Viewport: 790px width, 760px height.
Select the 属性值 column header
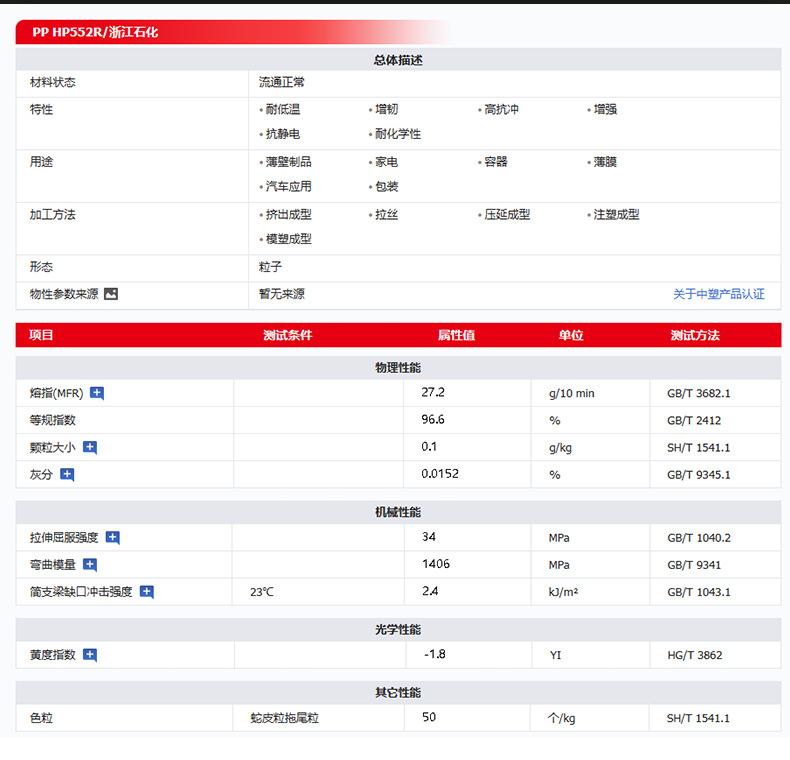(456, 335)
